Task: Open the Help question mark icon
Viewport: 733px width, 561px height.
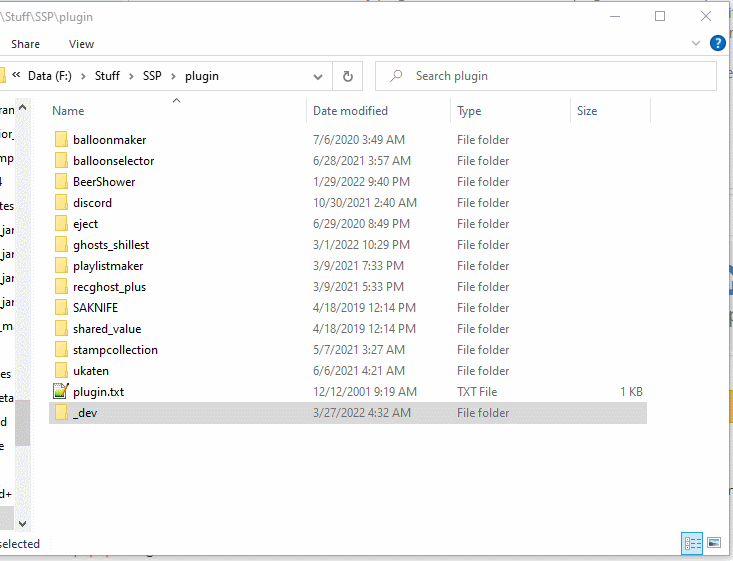Action: tap(717, 44)
